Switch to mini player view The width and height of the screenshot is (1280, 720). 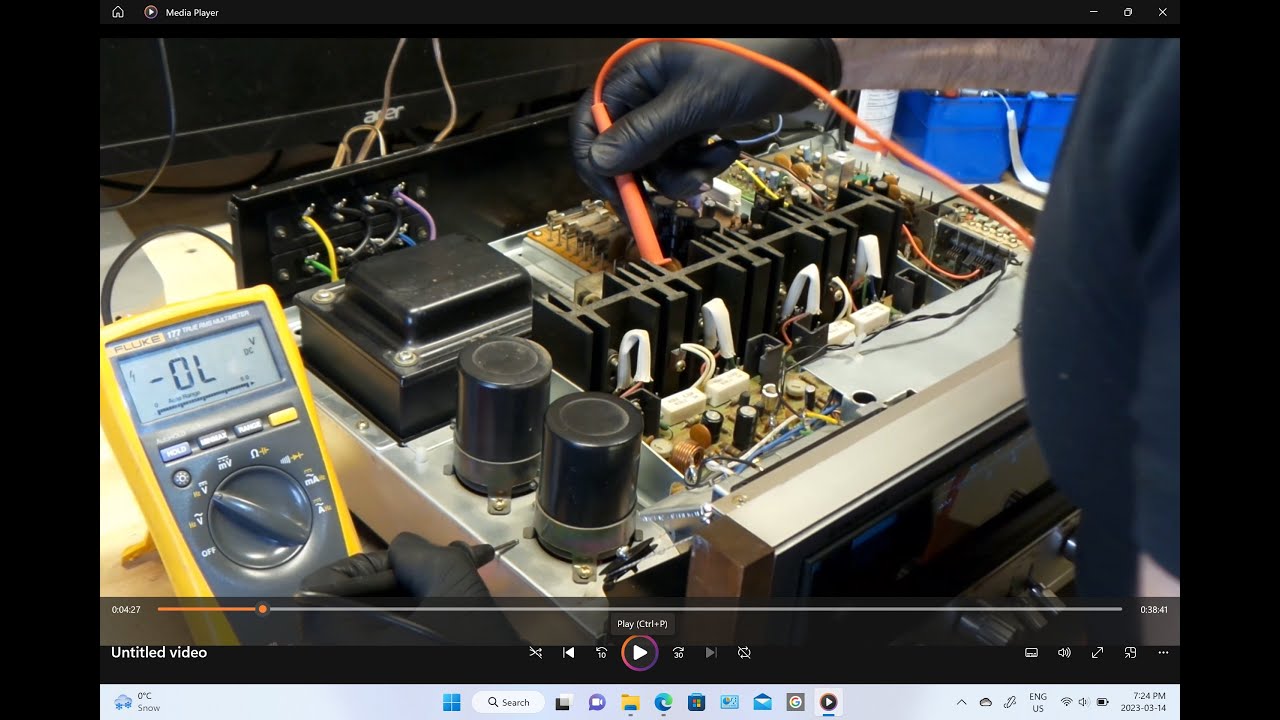click(1130, 652)
